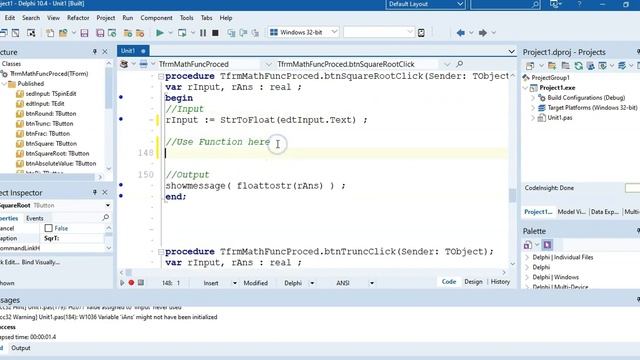Switch to the Events tab in Object Inspector
640x360 pixels.
point(35,218)
